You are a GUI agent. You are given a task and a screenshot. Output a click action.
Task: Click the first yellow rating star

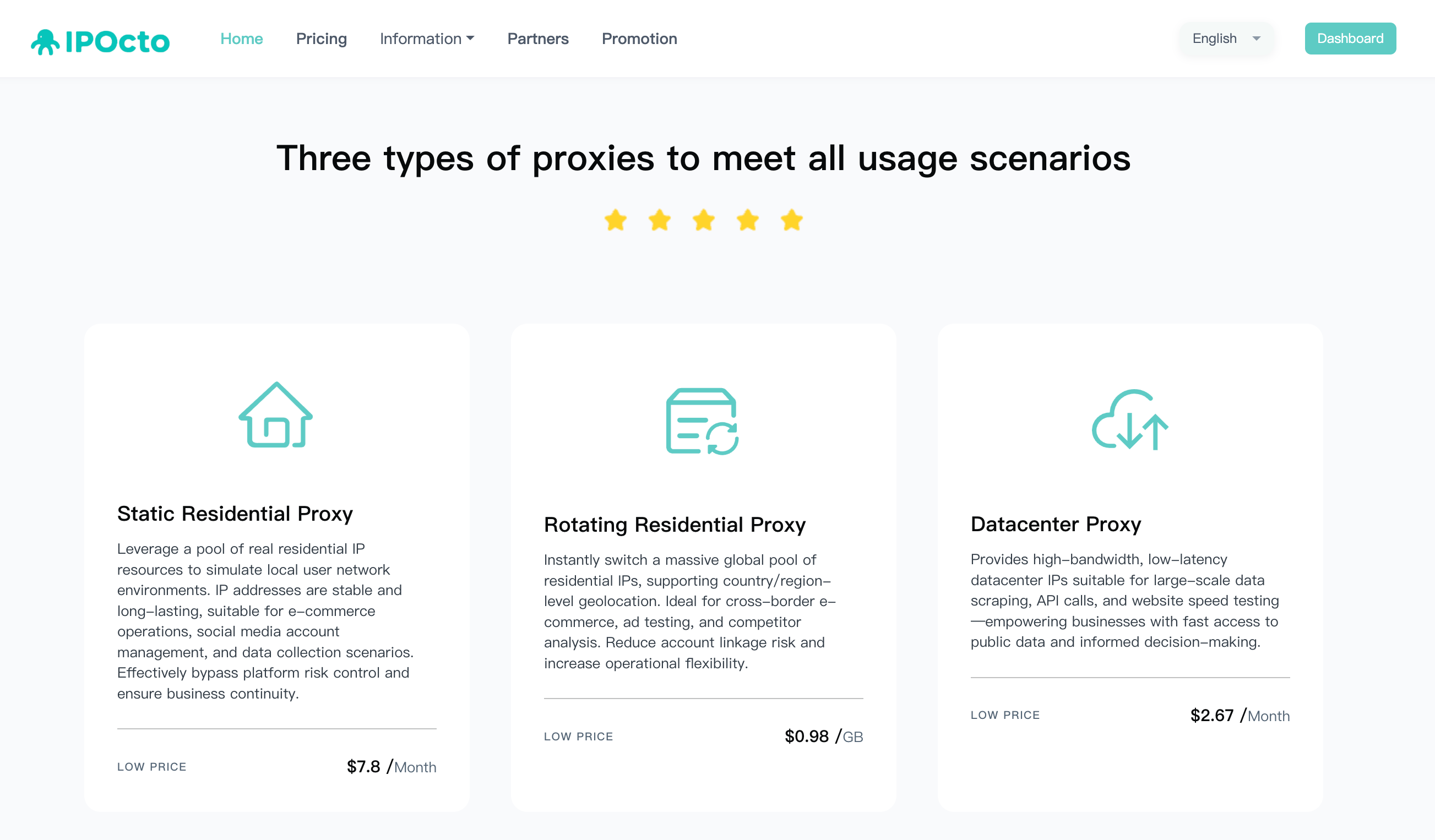pos(616,220)
